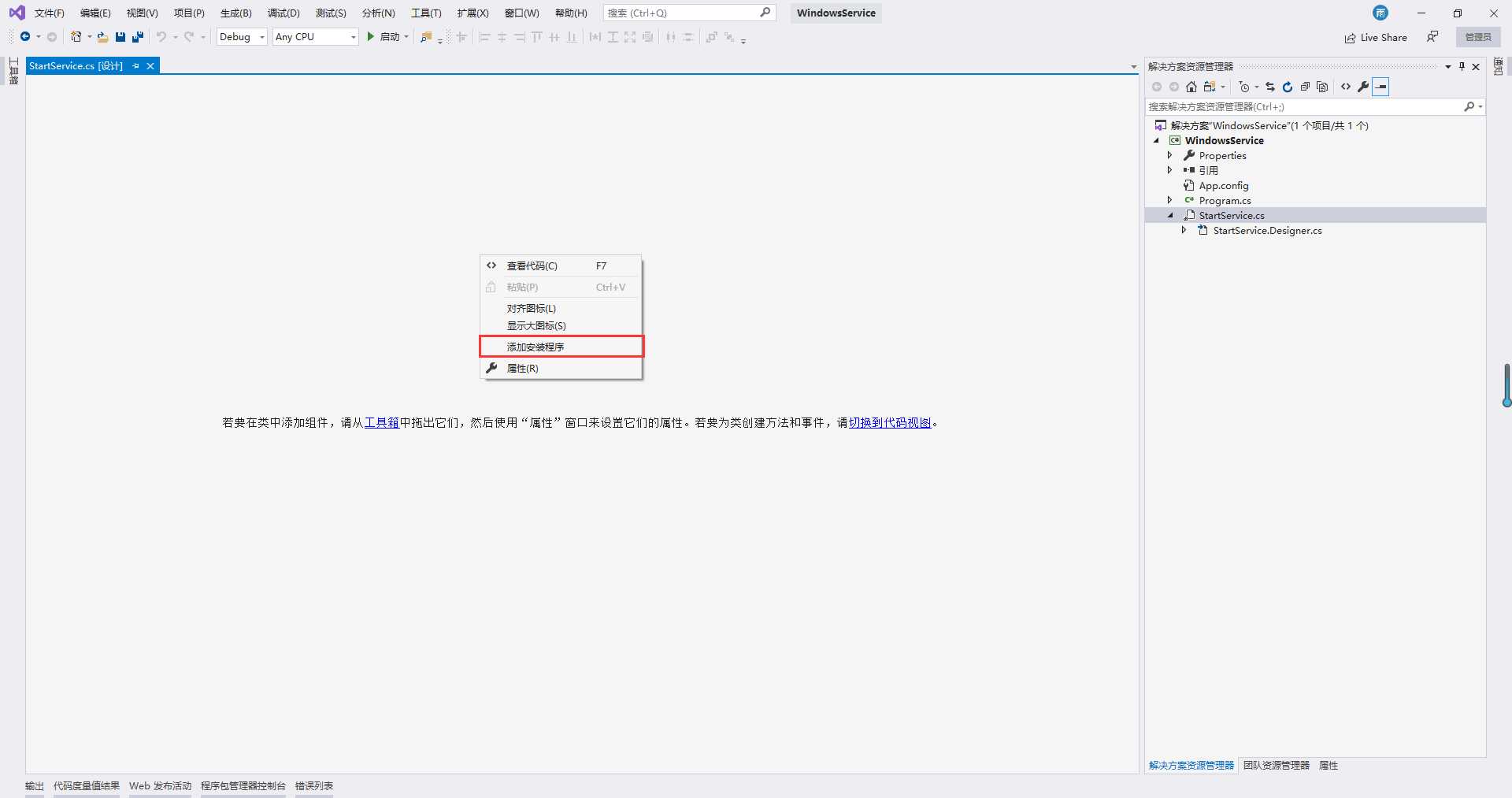Open the dropdown arrow next to 启动
This screenshot has height=798, width=1512.
pyautogui.click(x=406, y=37)
